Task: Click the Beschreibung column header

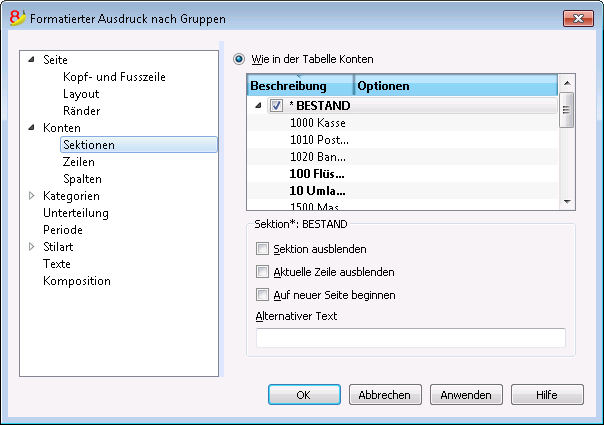Action: click(x=300, y=86)
